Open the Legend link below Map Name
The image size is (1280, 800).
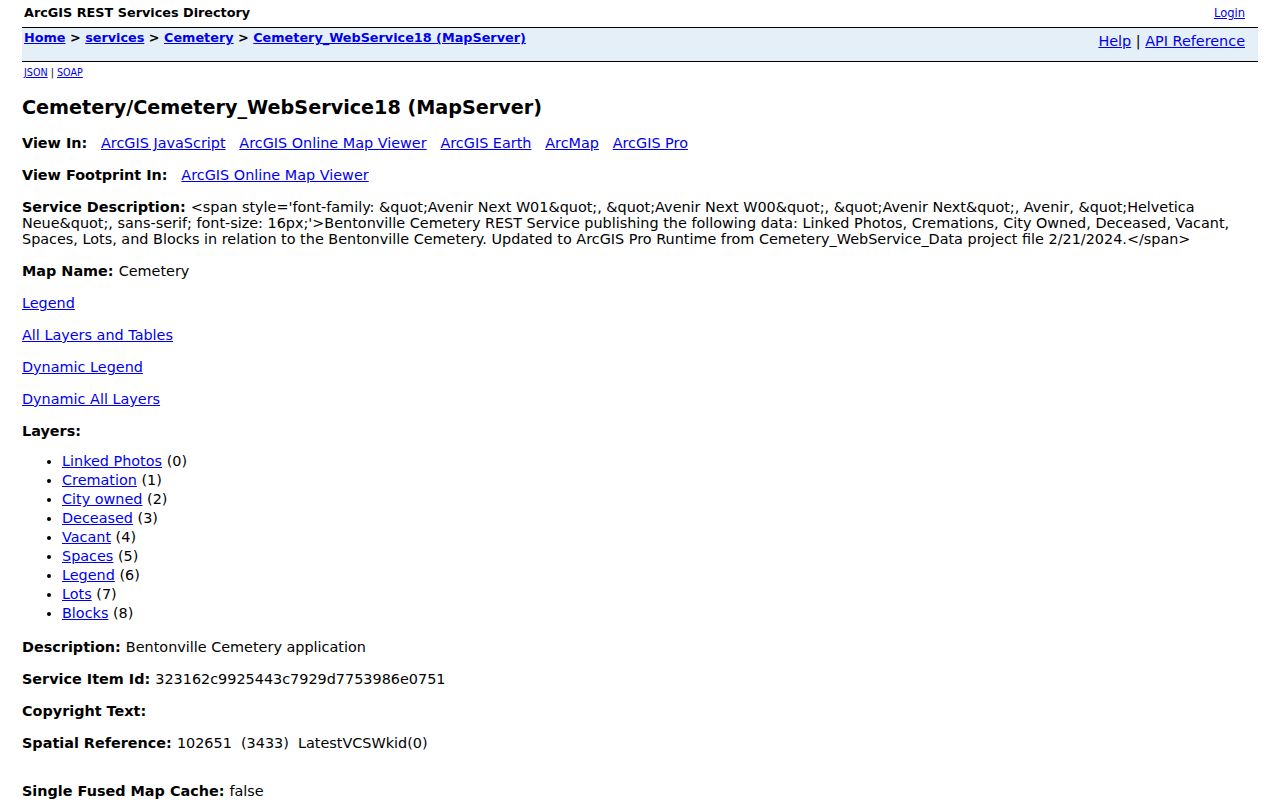point(48,303)
